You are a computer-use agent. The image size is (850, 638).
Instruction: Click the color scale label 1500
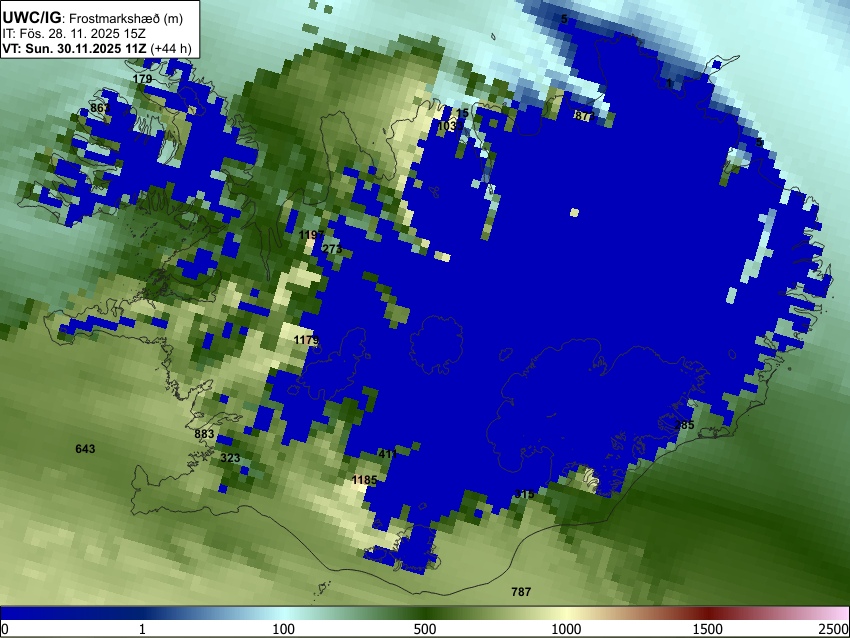pyautogui.click(x=708, y=629)
